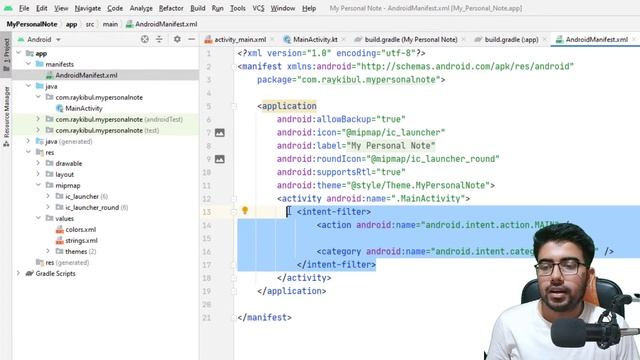640x360 pixels.
Task: Click the yellow lightbulb intention icon
Action: tap(245, 210)
